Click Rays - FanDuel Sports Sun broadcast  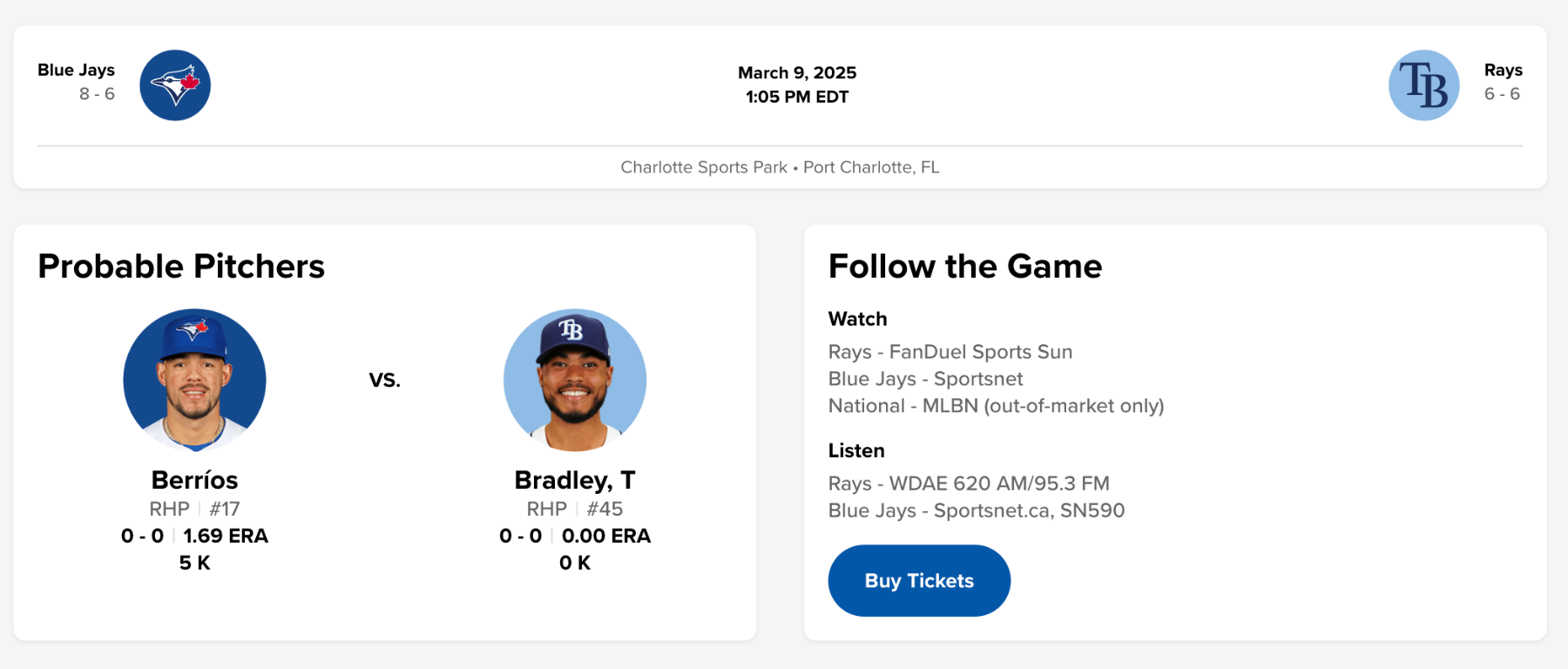(x=950, y=352)
